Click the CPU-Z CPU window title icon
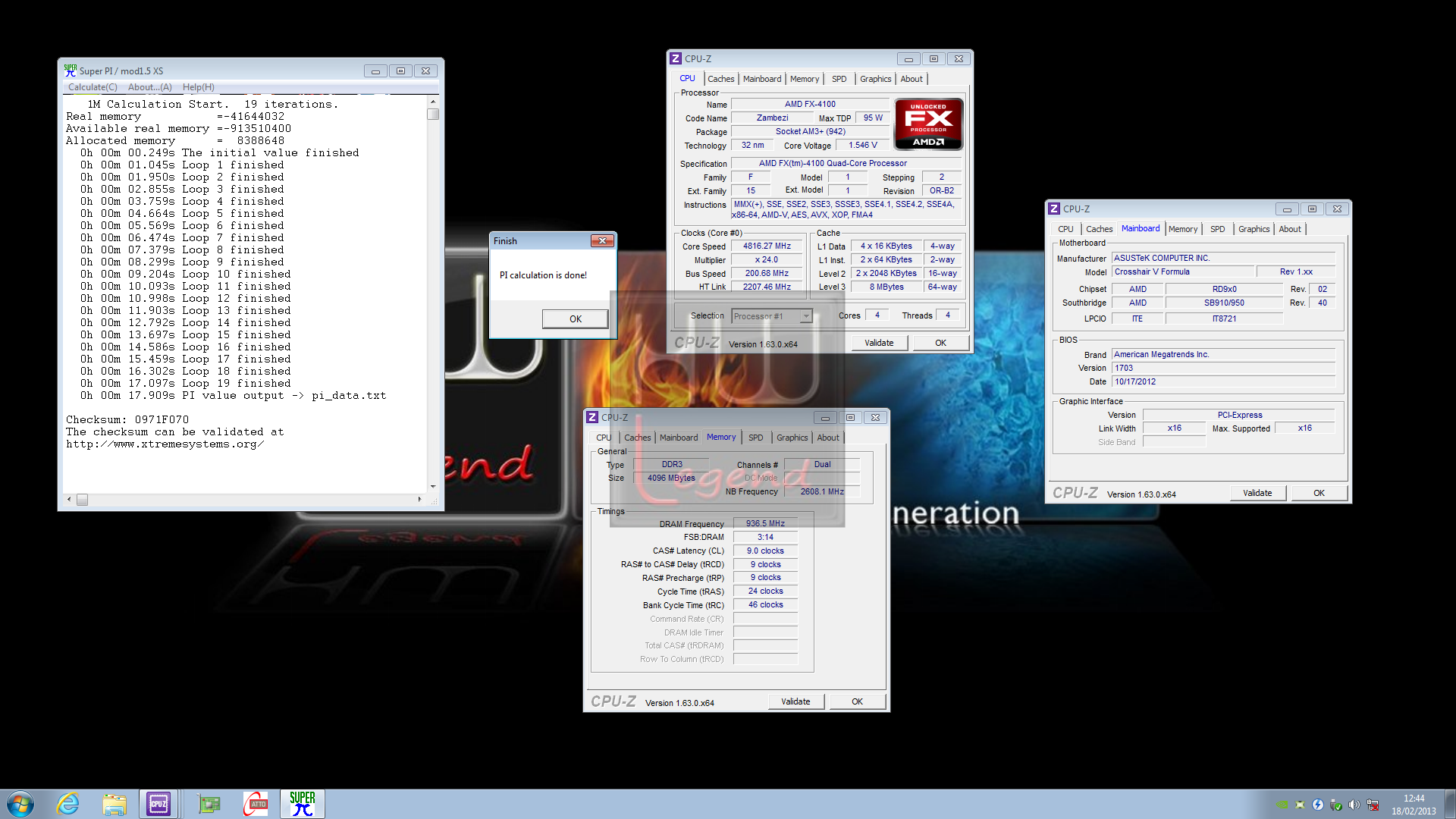Screen dimensions: 1456x819 tap(676, 58)
